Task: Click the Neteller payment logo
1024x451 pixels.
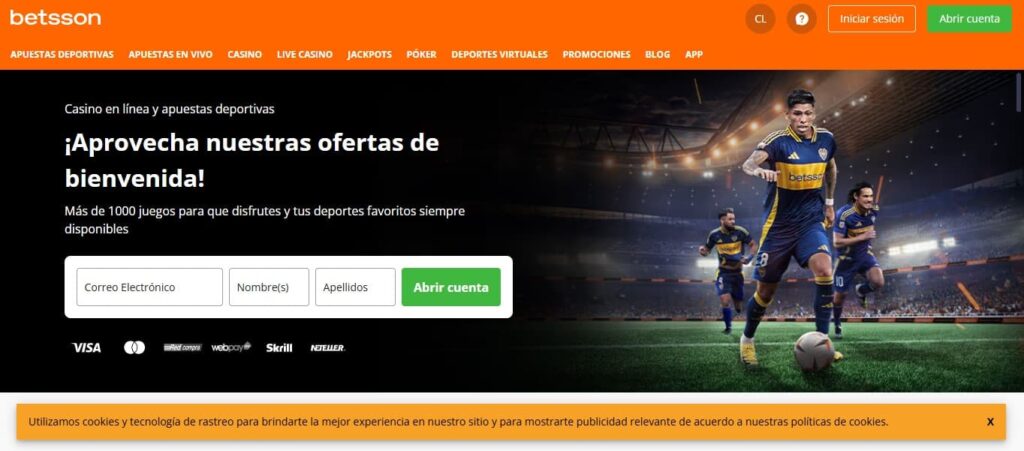Action: click(x=328, y=348)
